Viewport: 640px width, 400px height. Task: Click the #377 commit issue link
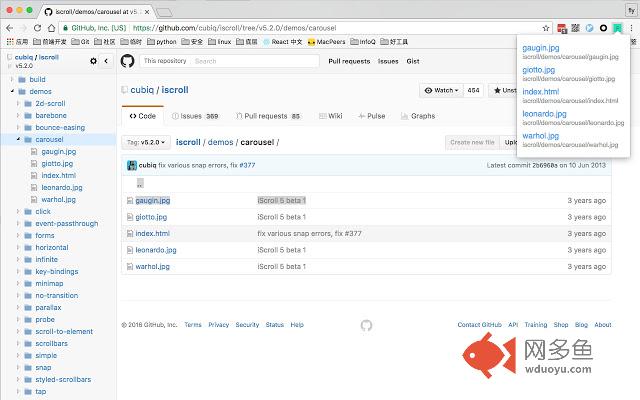[247, 165]
